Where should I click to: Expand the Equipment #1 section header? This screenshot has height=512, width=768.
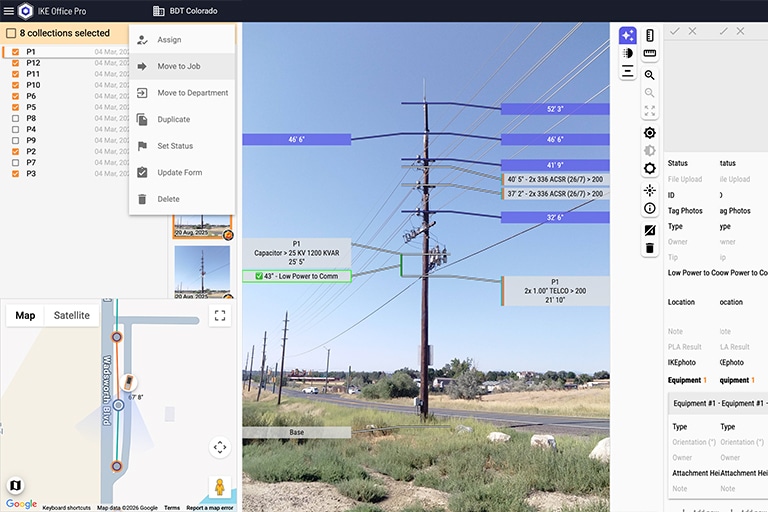coord(718,403)
